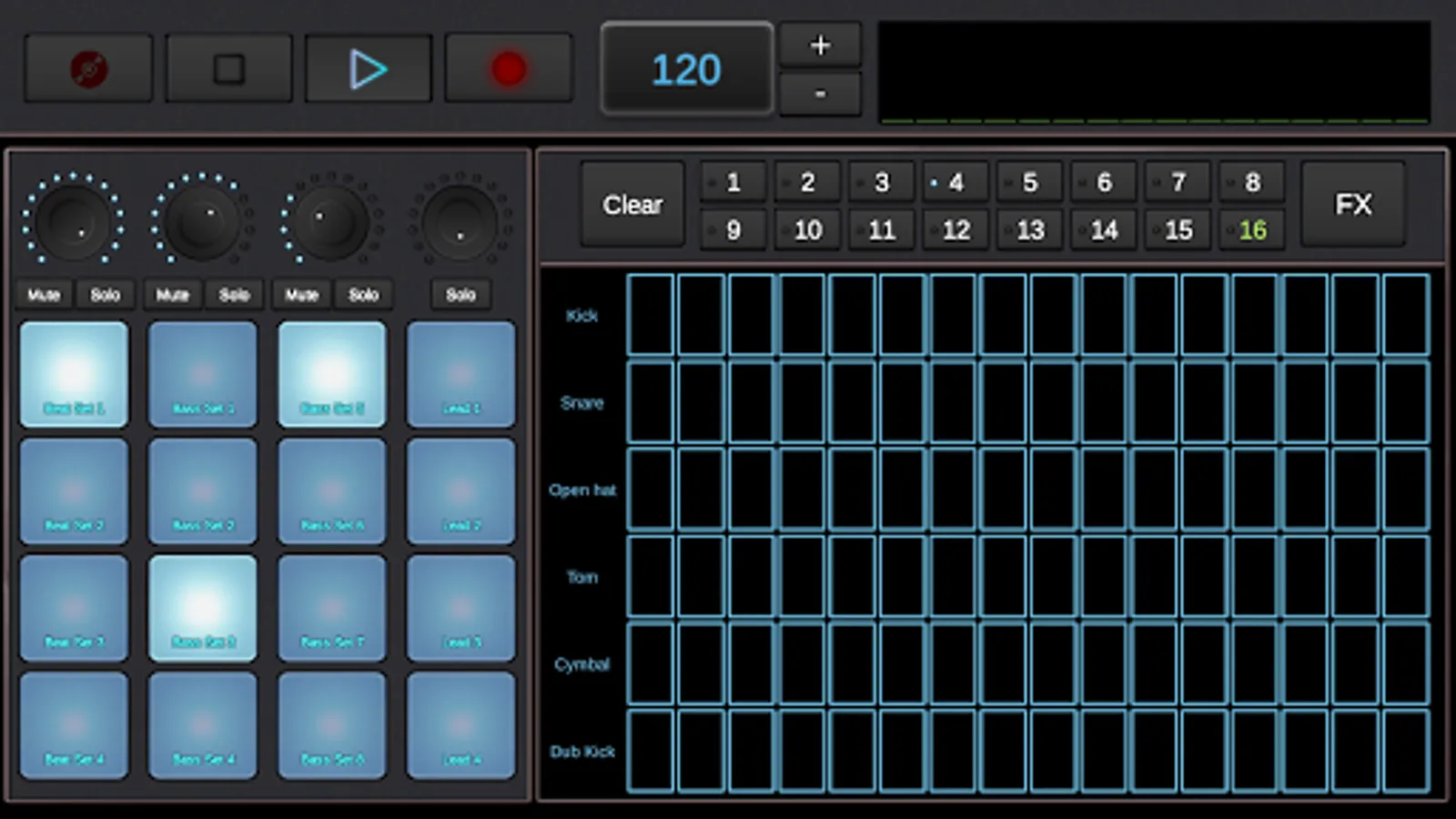Trigger the Beat Set 2 pad
The height and width of the screenshot is (819, 1456).
pyautogui.click(x=74, y=491)
